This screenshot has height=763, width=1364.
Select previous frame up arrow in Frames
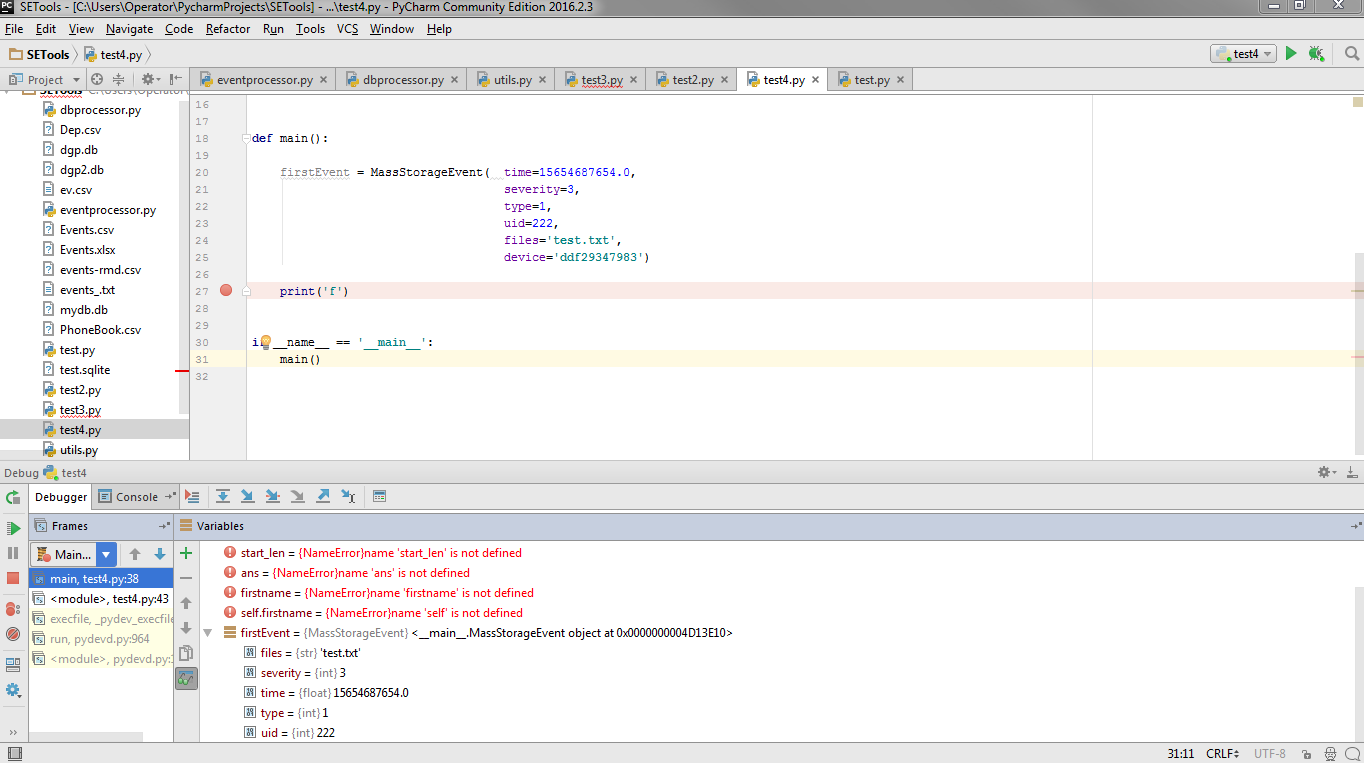pyautogui.click(x=135, y=554)
